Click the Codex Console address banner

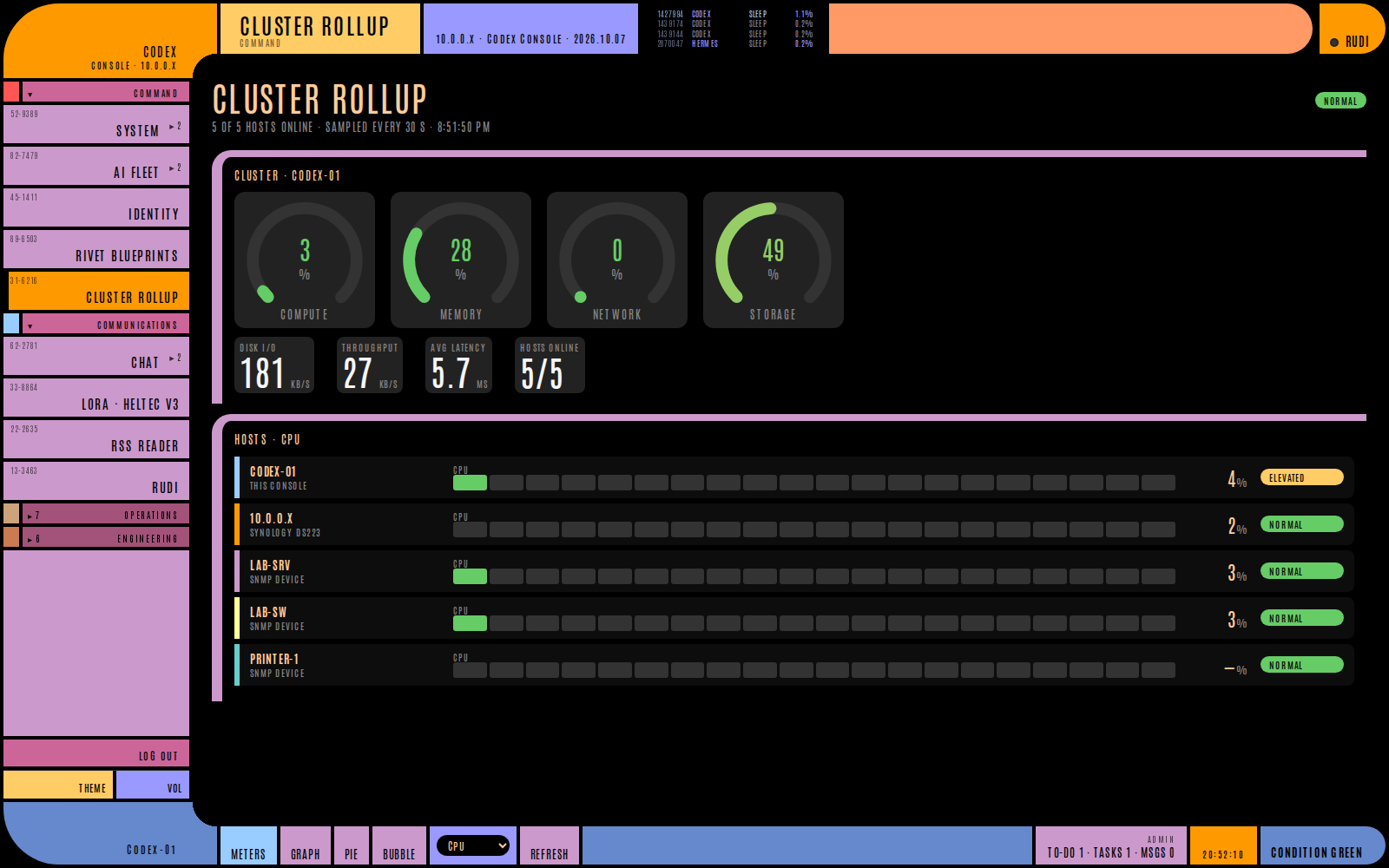click(530, 29)
